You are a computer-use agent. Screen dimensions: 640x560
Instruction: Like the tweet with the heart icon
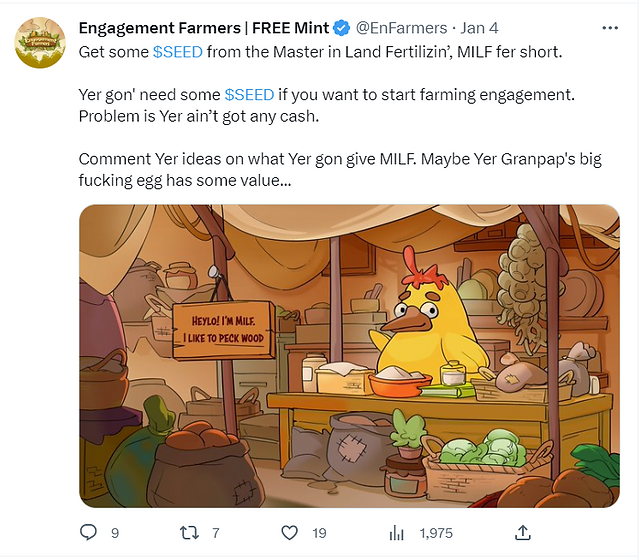[x=289, y=533]
